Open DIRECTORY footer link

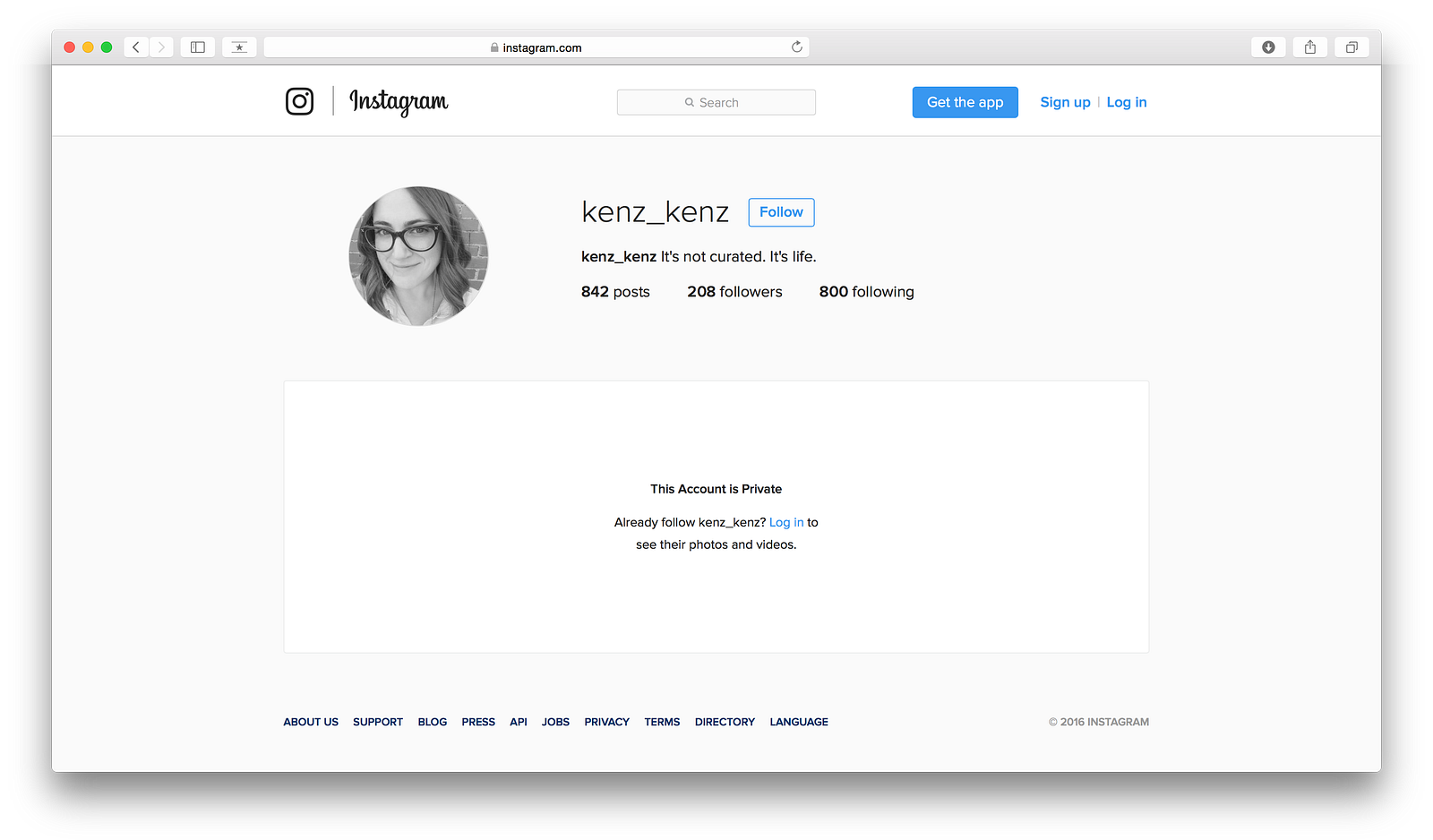click(x=725, y=722)
